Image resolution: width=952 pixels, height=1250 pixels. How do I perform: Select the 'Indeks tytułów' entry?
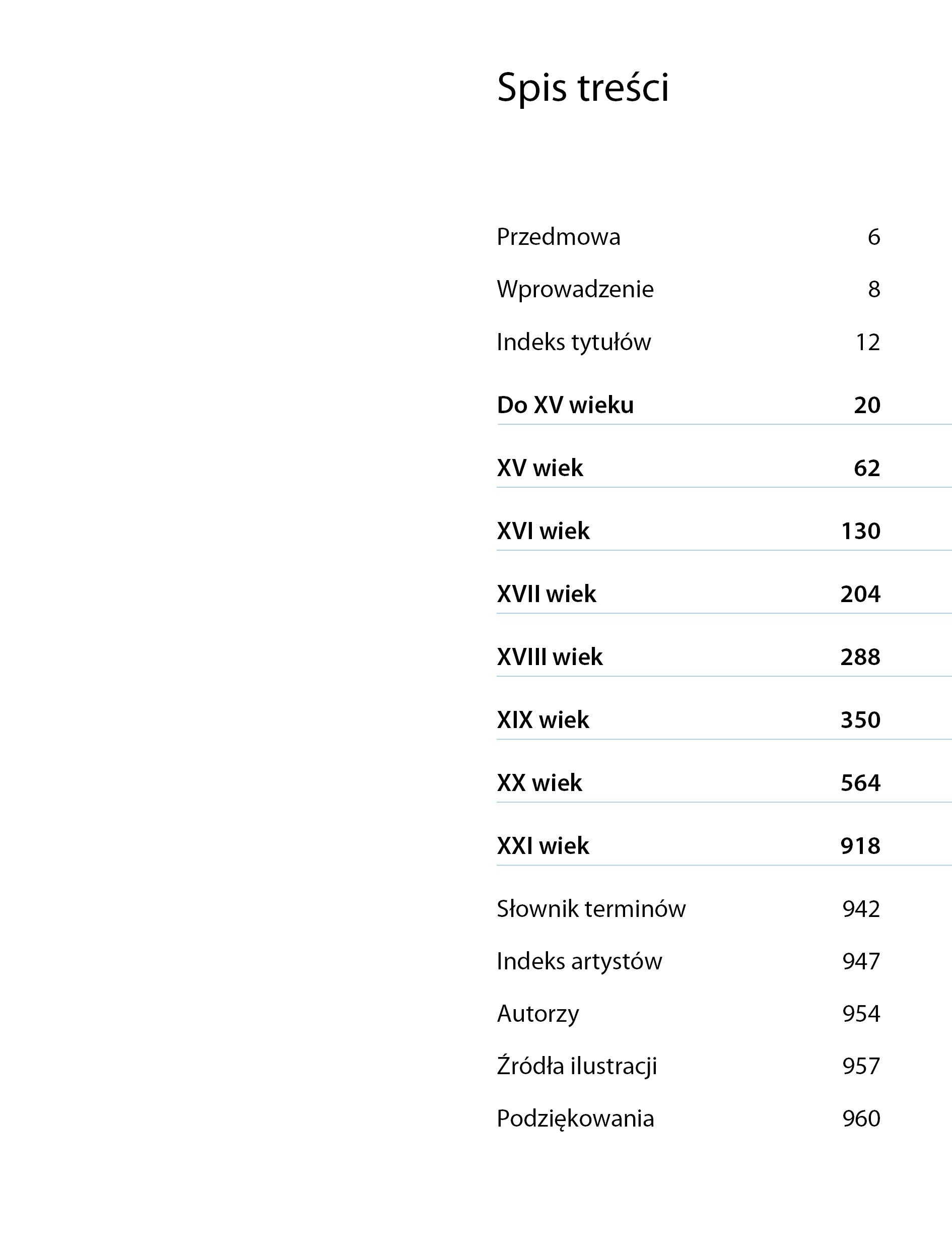(573, 342)
